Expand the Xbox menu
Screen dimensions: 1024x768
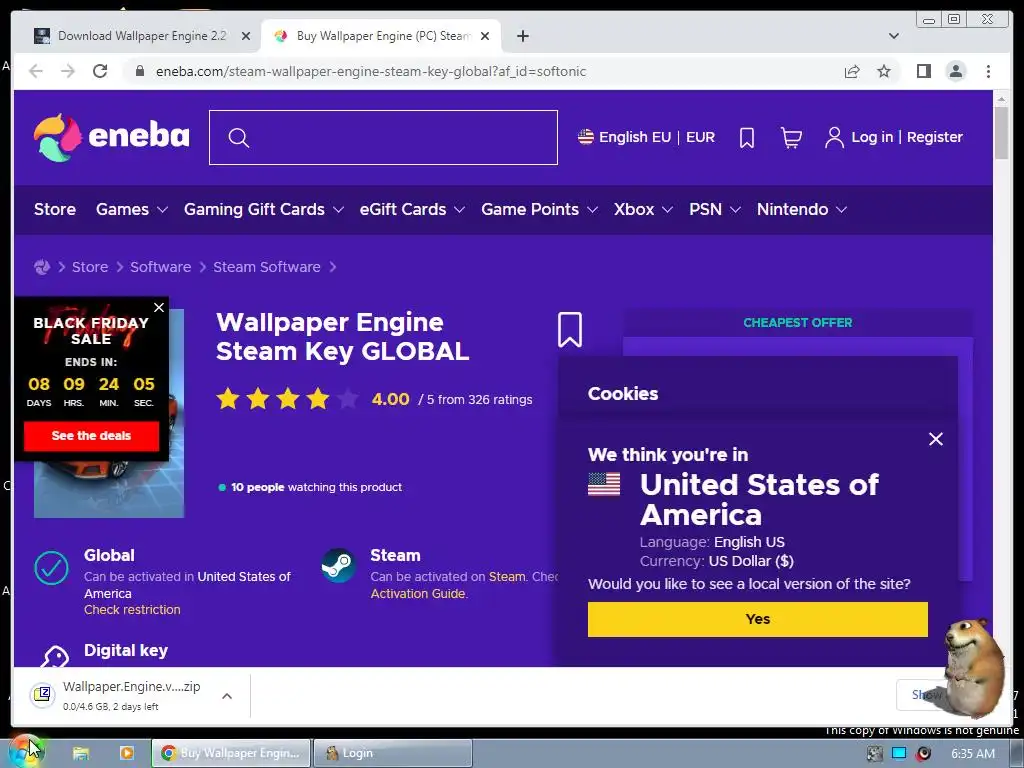coord(643,210)
